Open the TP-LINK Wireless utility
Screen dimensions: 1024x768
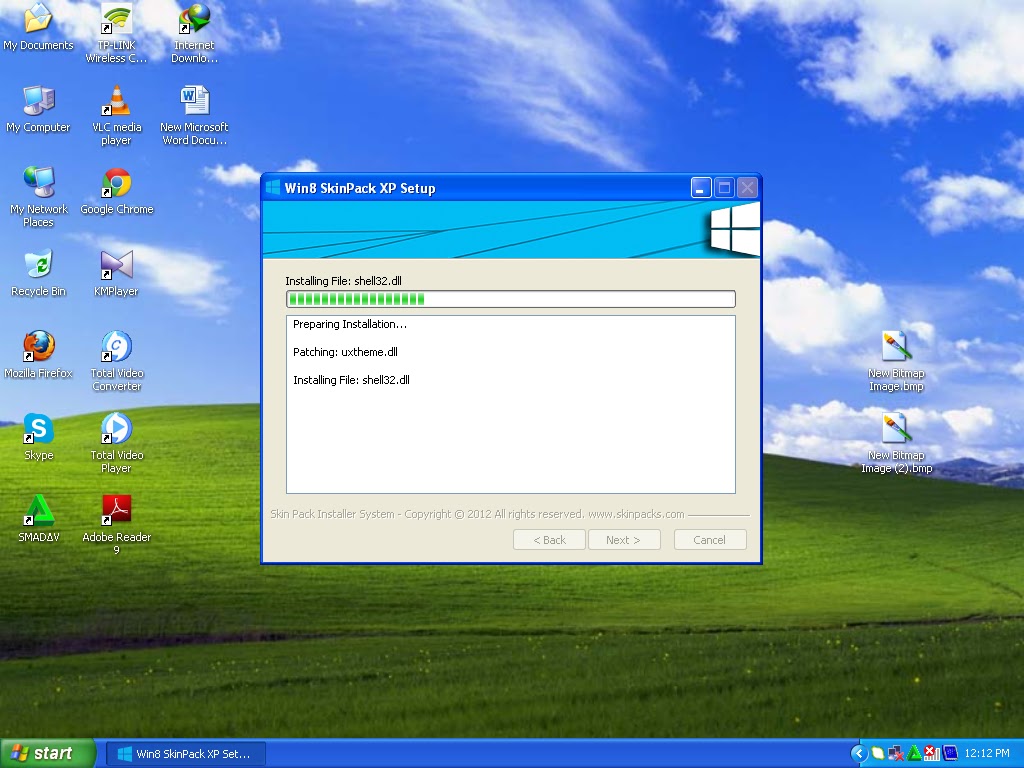[116, 20]
